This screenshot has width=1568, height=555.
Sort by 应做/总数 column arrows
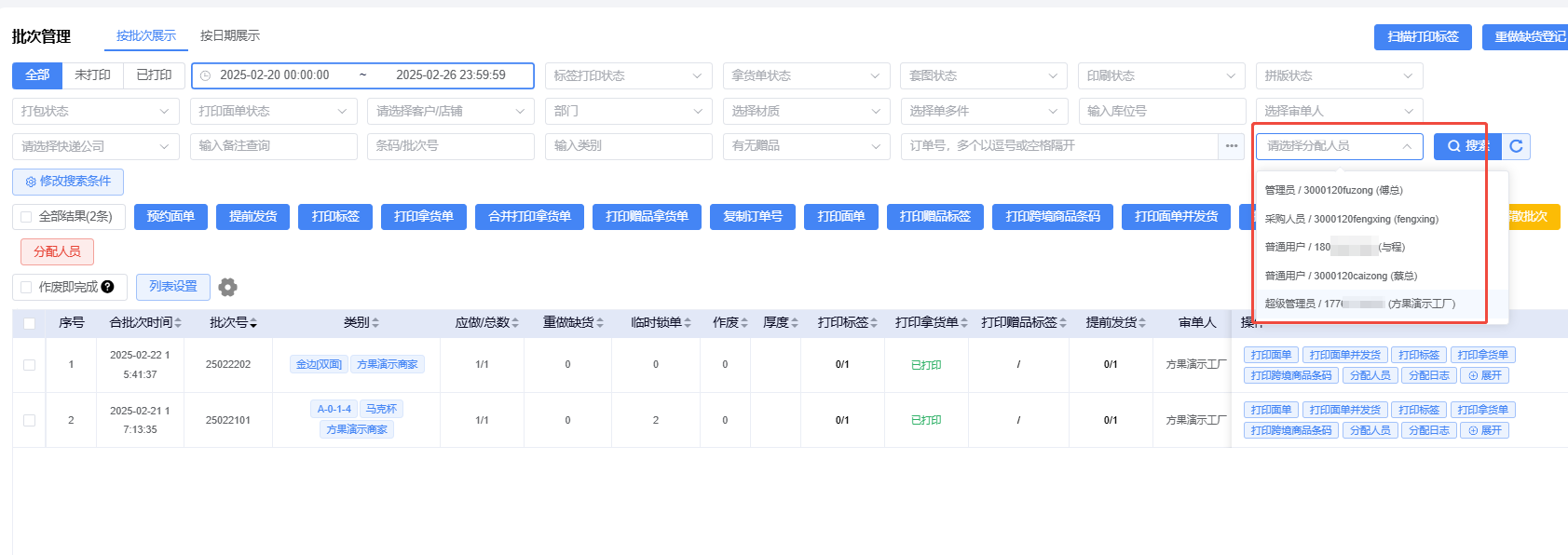[515, 323]
